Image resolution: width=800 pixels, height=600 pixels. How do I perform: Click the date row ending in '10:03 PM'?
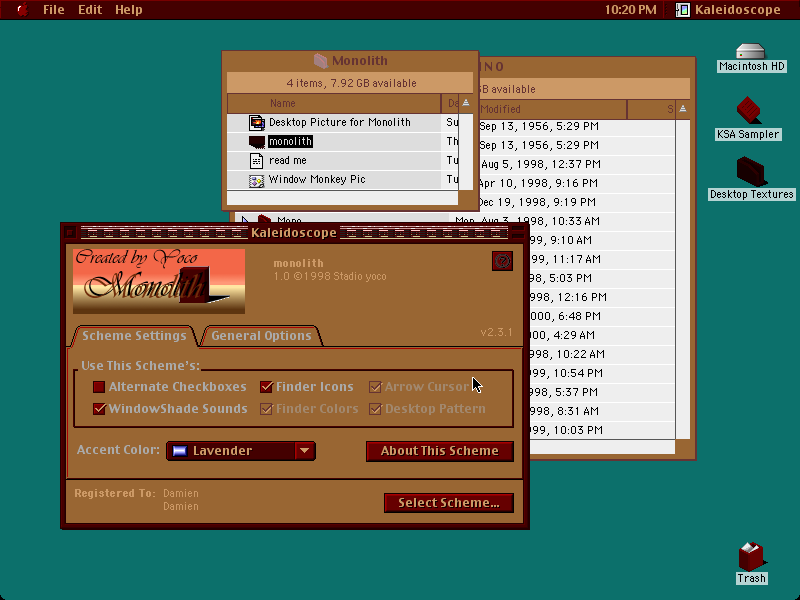click(566, 430)
